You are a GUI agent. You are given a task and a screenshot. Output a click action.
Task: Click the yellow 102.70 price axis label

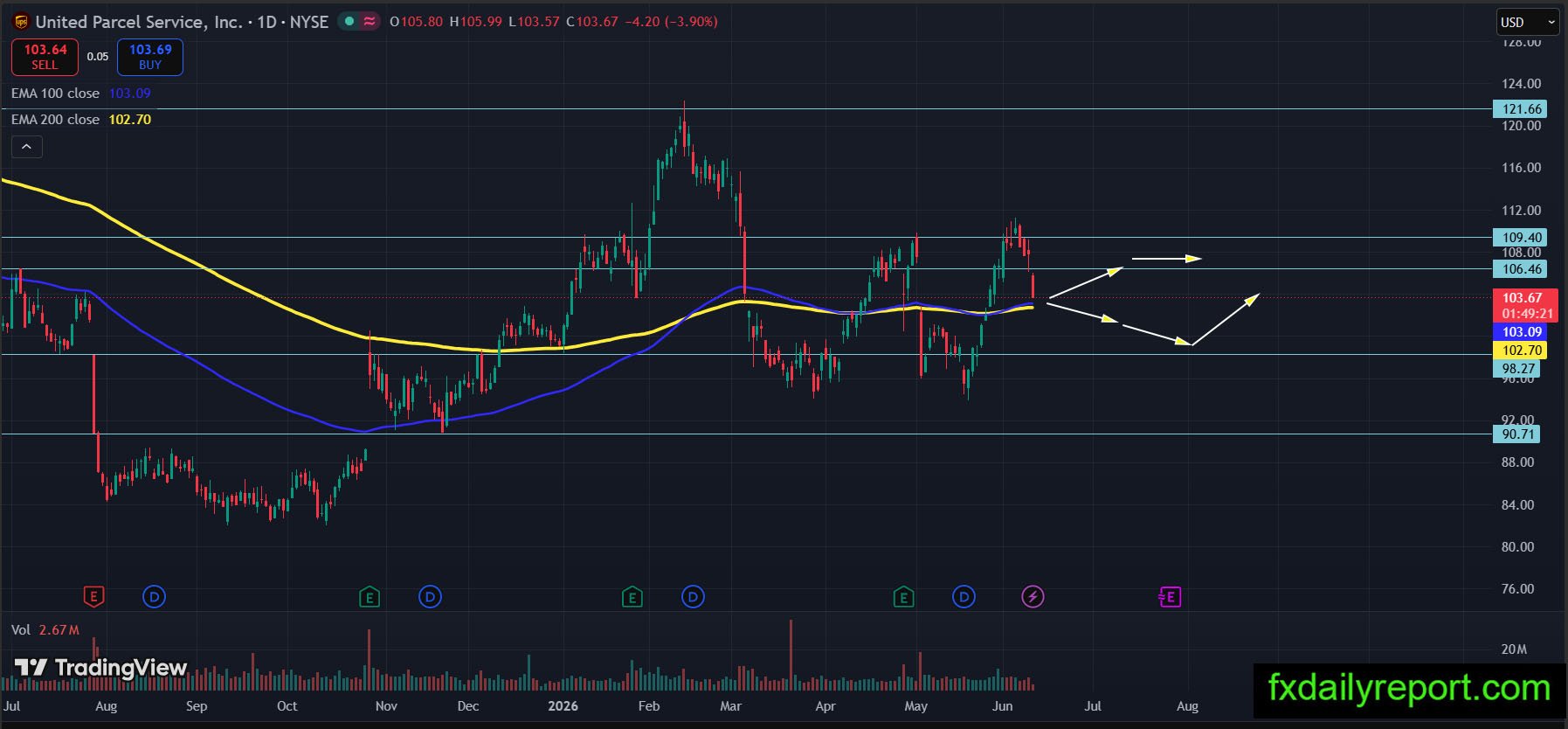[x=1521, y=351]
